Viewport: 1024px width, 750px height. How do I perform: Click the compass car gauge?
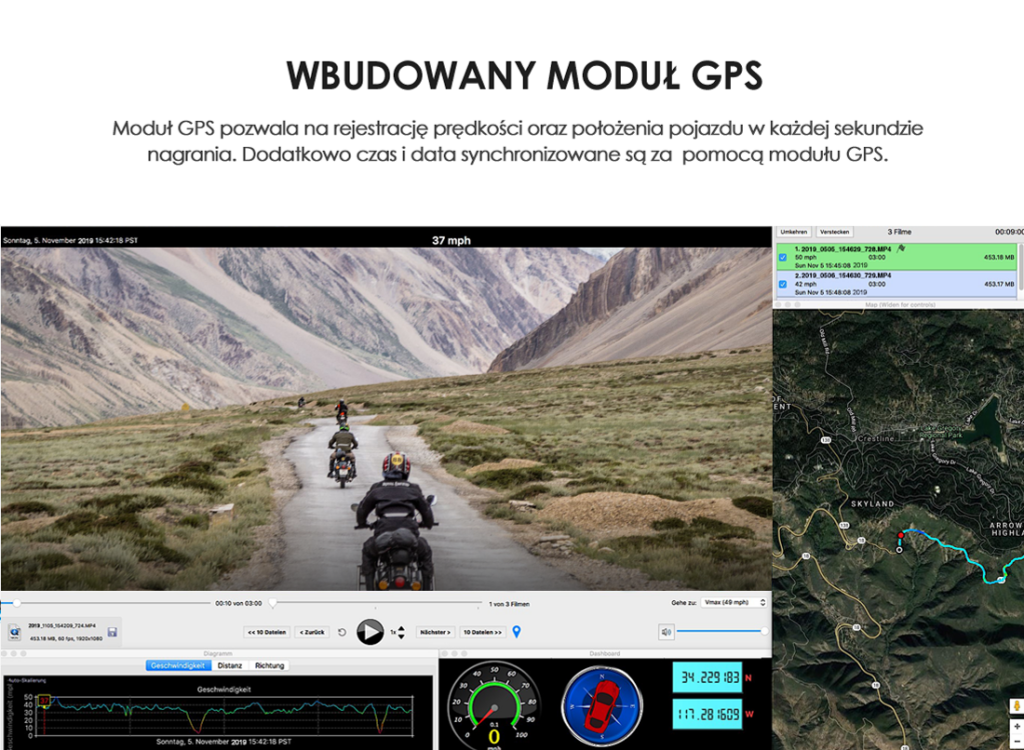[601, 701]
